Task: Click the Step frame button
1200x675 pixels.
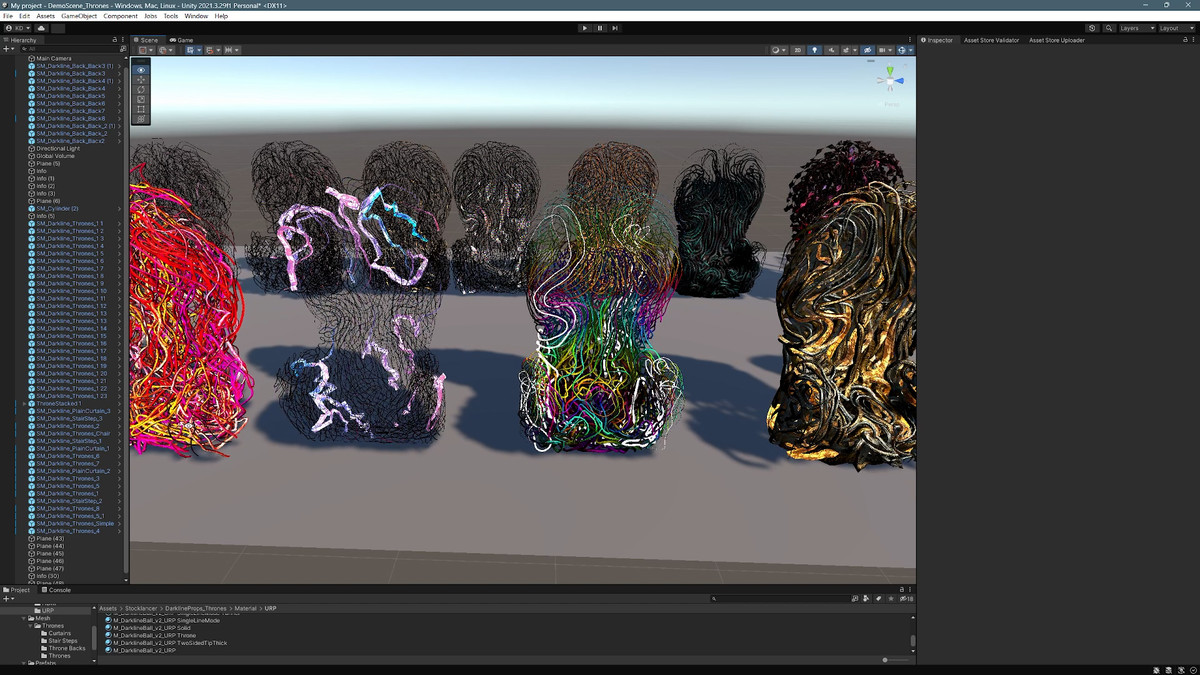Action: (x=615, y=28)
